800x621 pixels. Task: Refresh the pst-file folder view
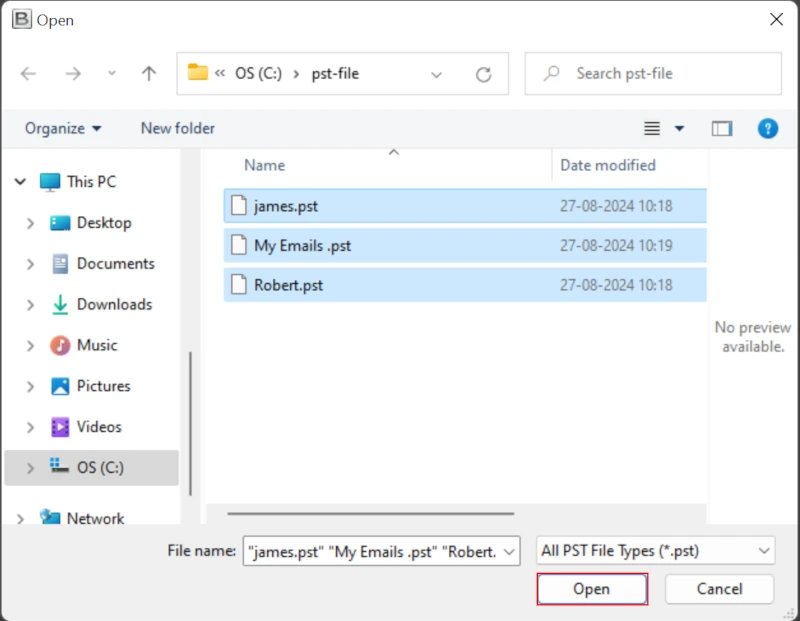pos(484,74)
